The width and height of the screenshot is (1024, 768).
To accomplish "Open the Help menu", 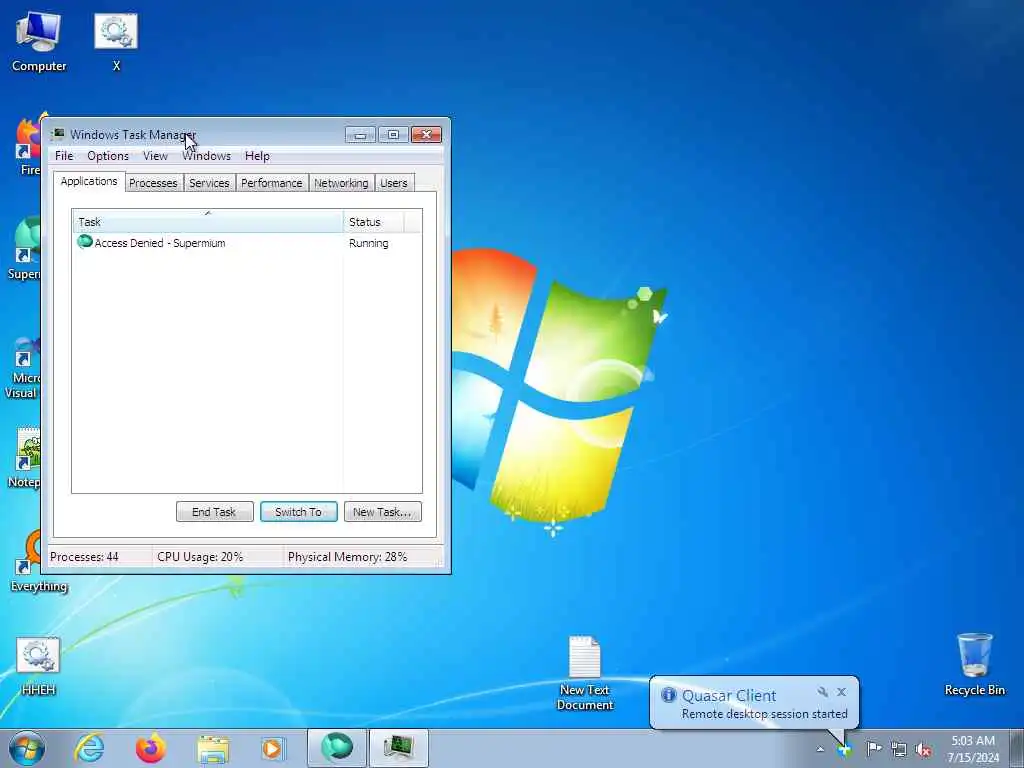I will [257, 155].
